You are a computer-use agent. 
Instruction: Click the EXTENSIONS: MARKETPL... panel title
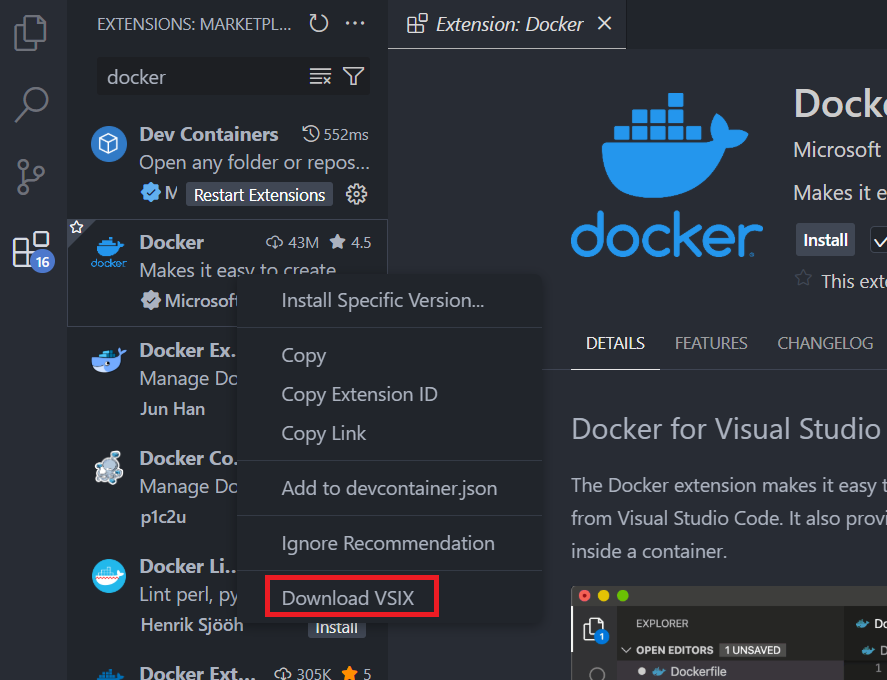(194, 24)
